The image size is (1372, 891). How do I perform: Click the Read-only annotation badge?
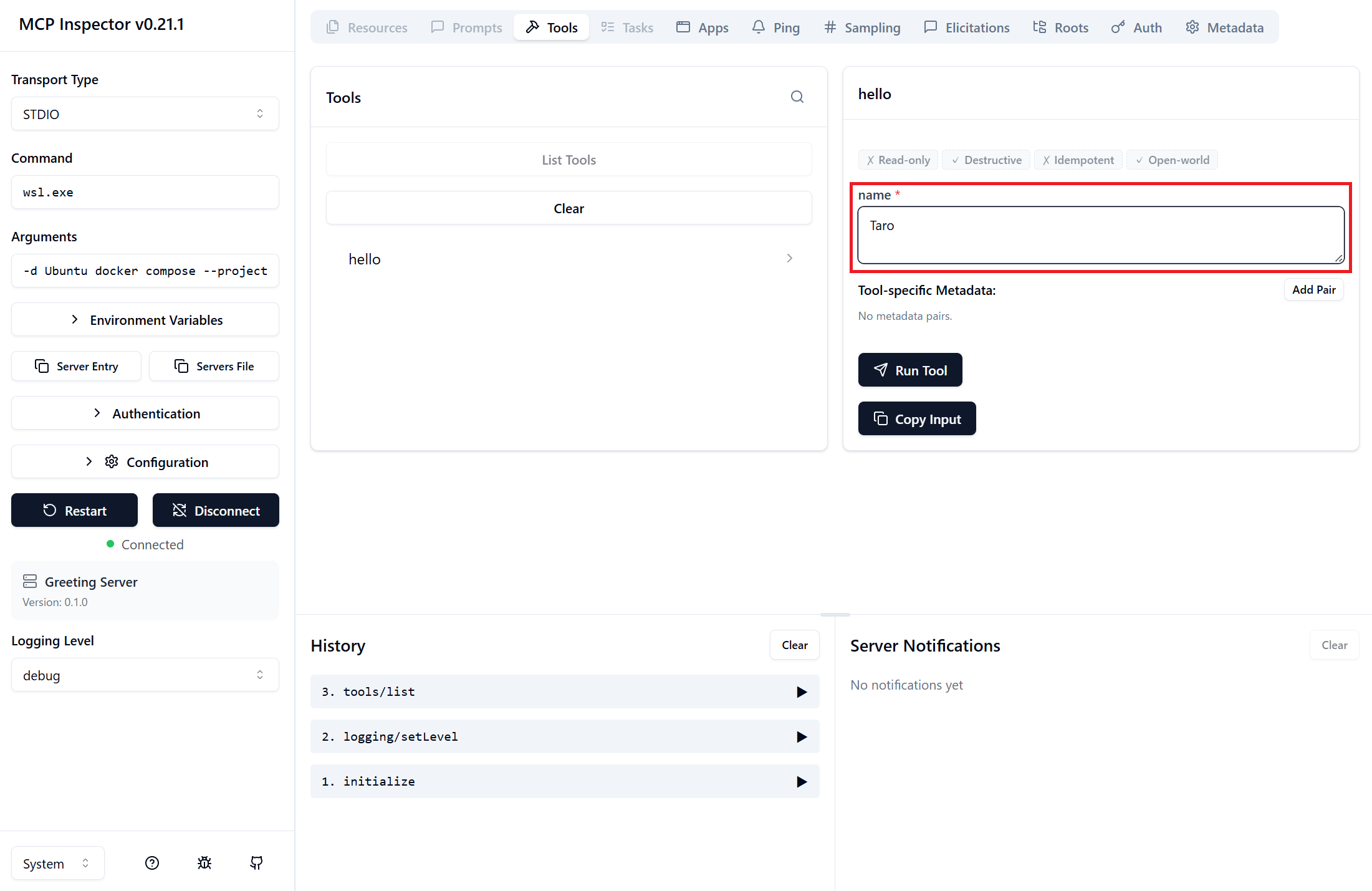tap(898, 160)
